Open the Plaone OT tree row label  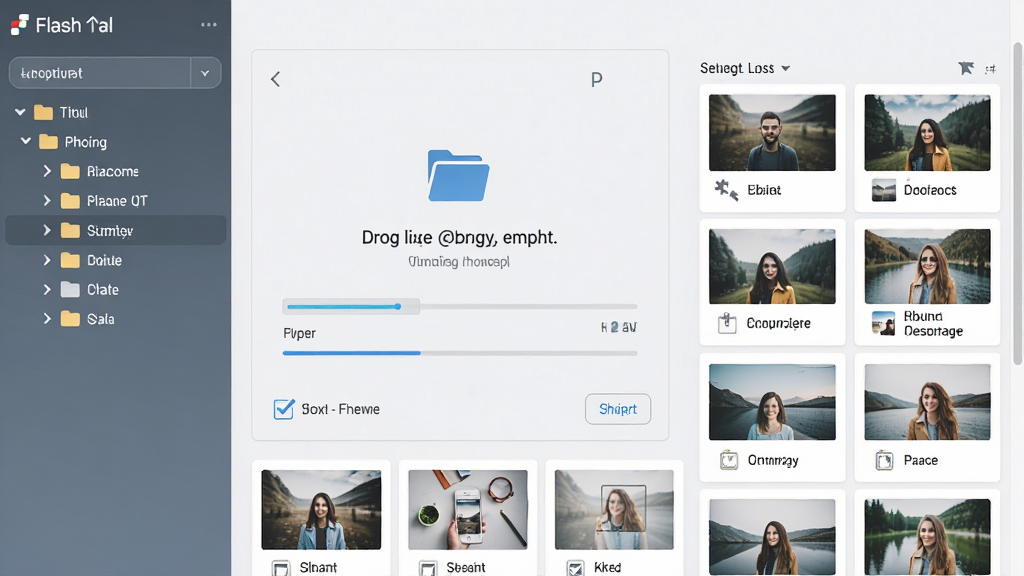click(118, 200)
